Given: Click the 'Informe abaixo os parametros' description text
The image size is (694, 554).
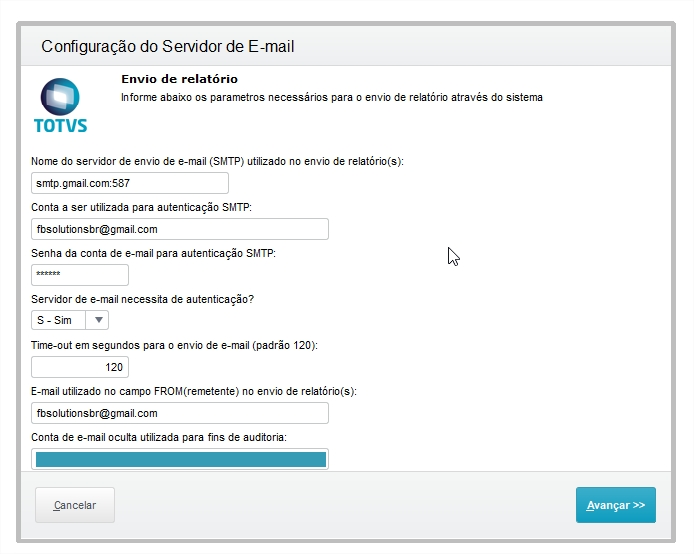Looking at the screenshot, I should pos(331,98).
